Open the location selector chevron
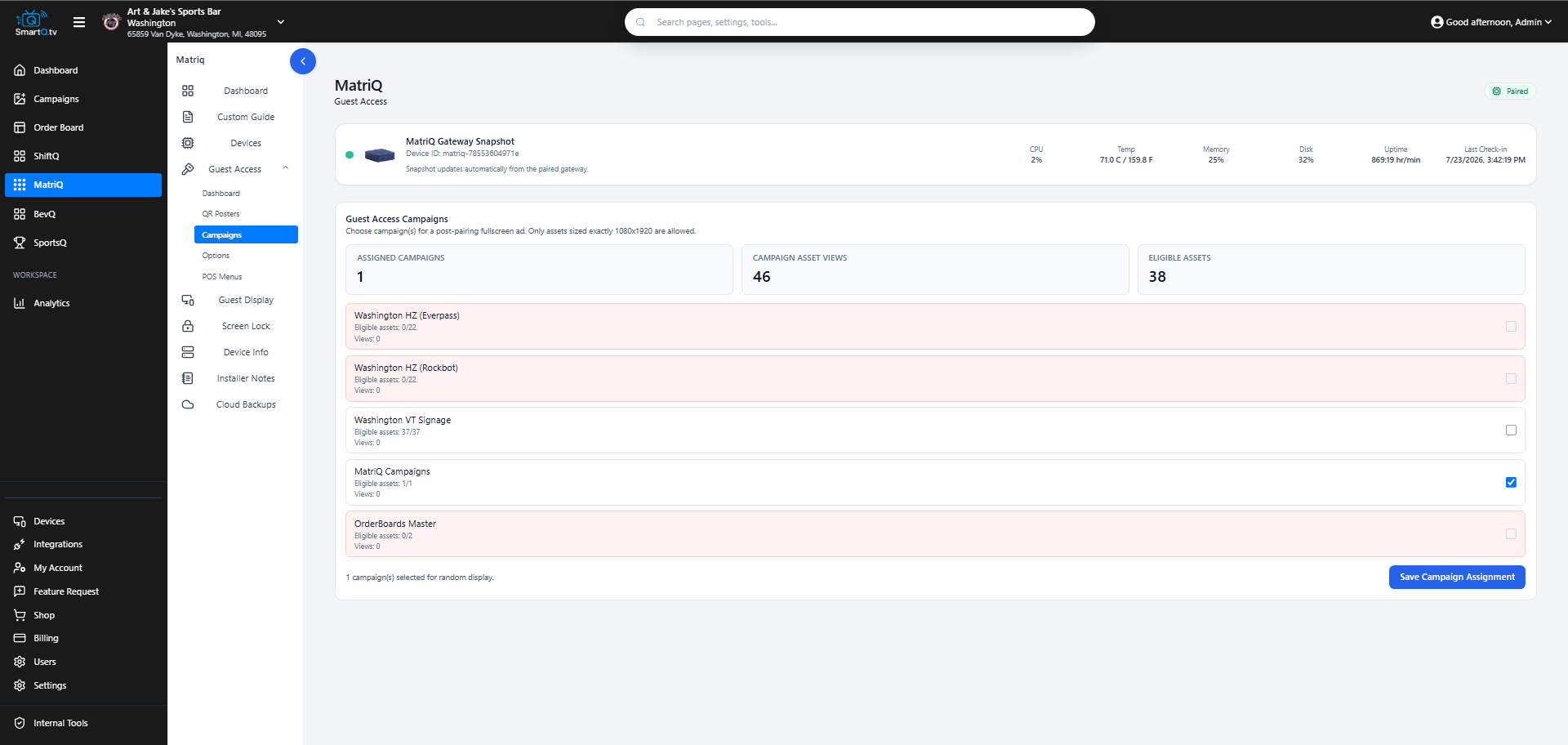The image size is (1568, 745). pyautogui.click(x=281, y=22)
